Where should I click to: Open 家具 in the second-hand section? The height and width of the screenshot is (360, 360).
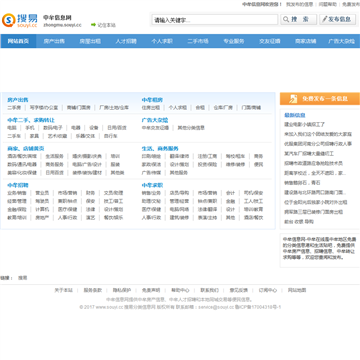point(34,136)
